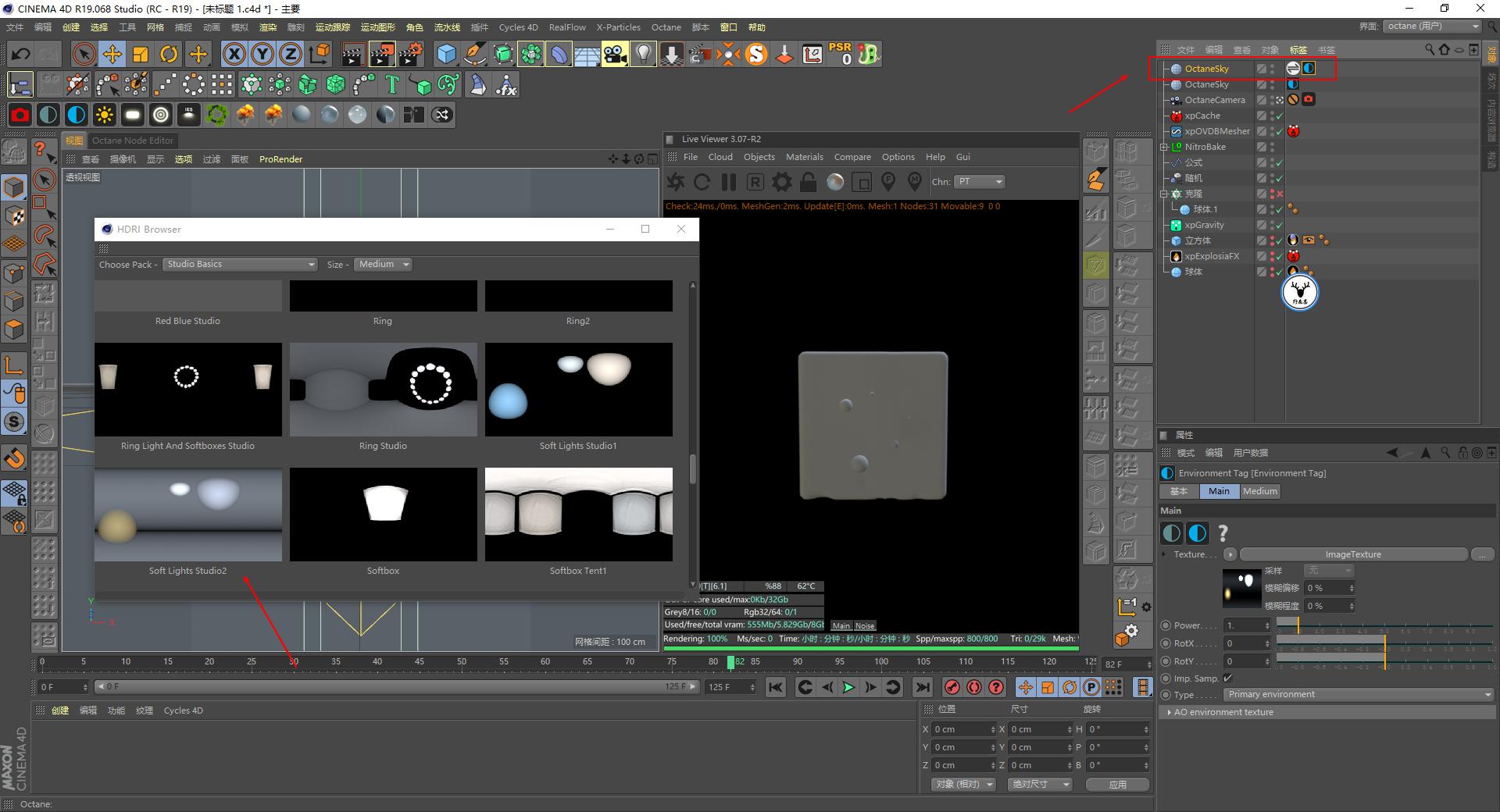Toggle the X axis lock icon
Image resolution: width=1500 pixels, height=812 pixels.
[x=234, y=54]
